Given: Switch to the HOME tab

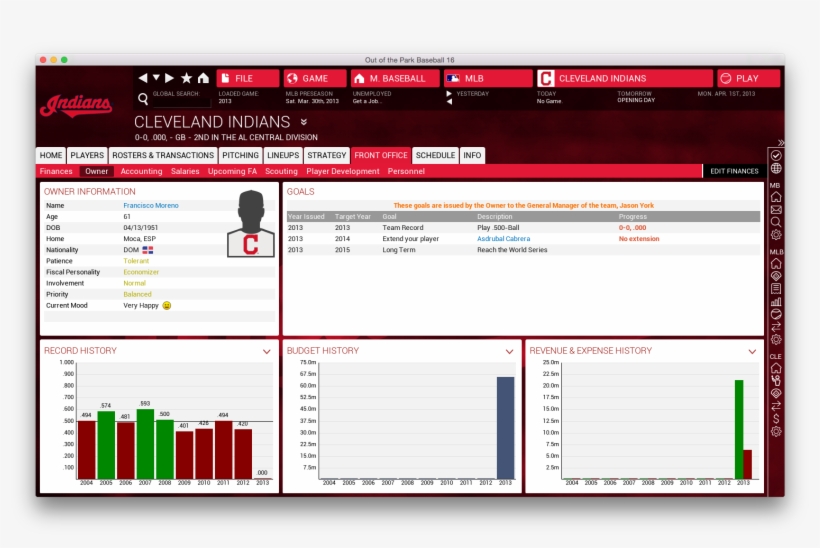Looking at the screenshot, I should click(51, 155).
